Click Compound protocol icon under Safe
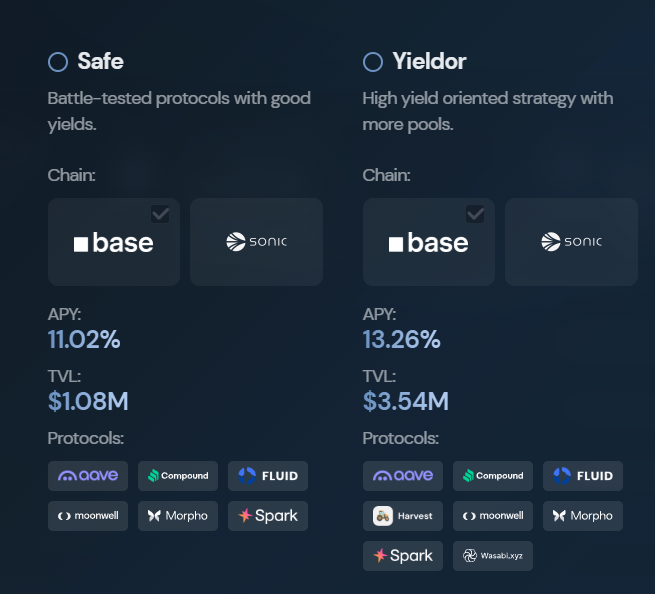The width and height of the screenshot is (655, 594). (x=178, y=476)
